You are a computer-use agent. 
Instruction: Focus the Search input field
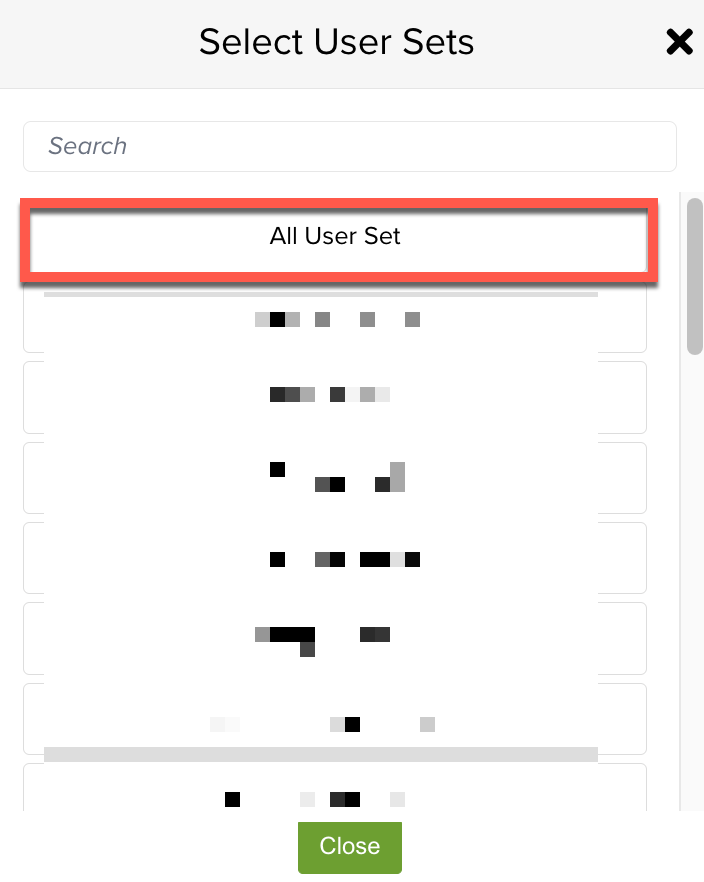[x=349, y=146]
